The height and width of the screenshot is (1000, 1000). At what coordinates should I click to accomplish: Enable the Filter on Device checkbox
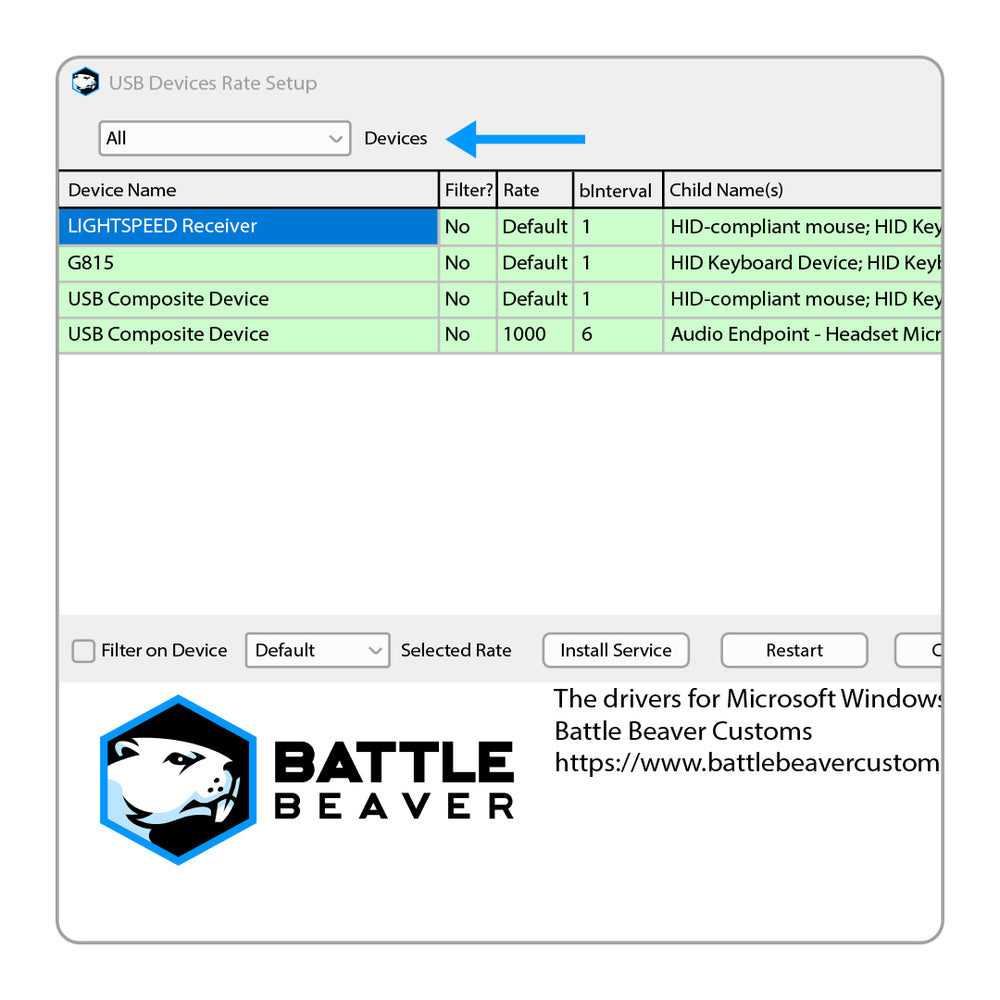pos(84,651)
